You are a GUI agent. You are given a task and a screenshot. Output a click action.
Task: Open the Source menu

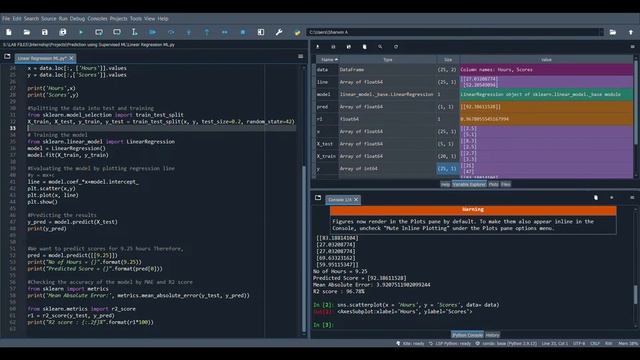point(49,19)
